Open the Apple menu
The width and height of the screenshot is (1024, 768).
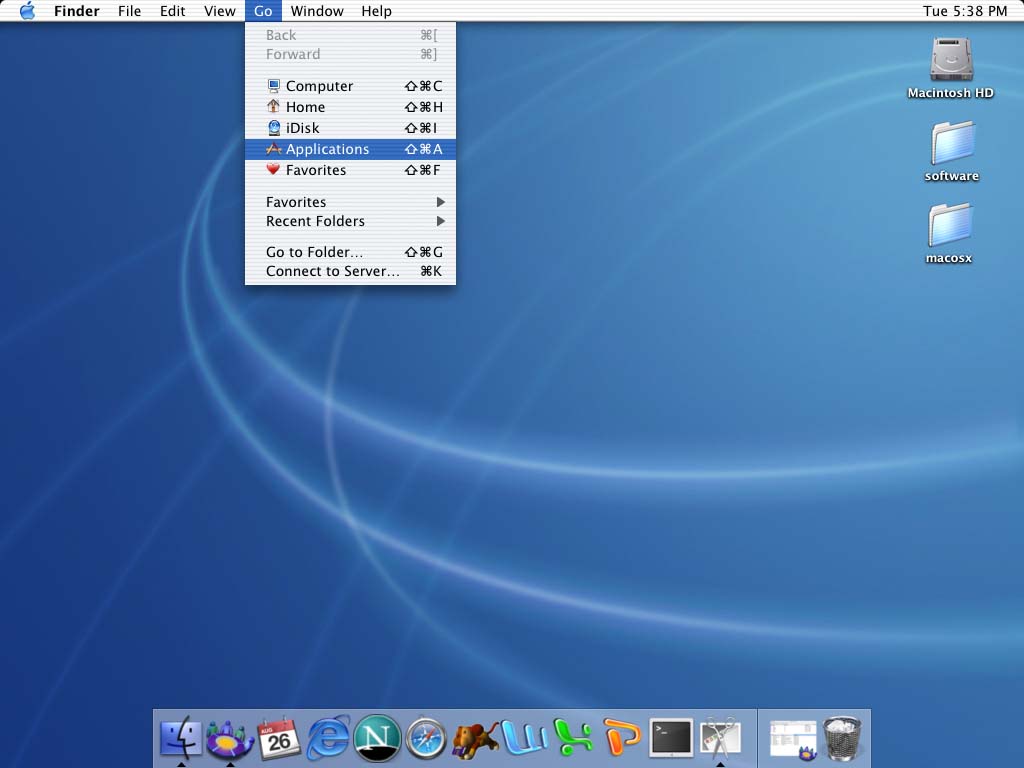click(27, 11)
